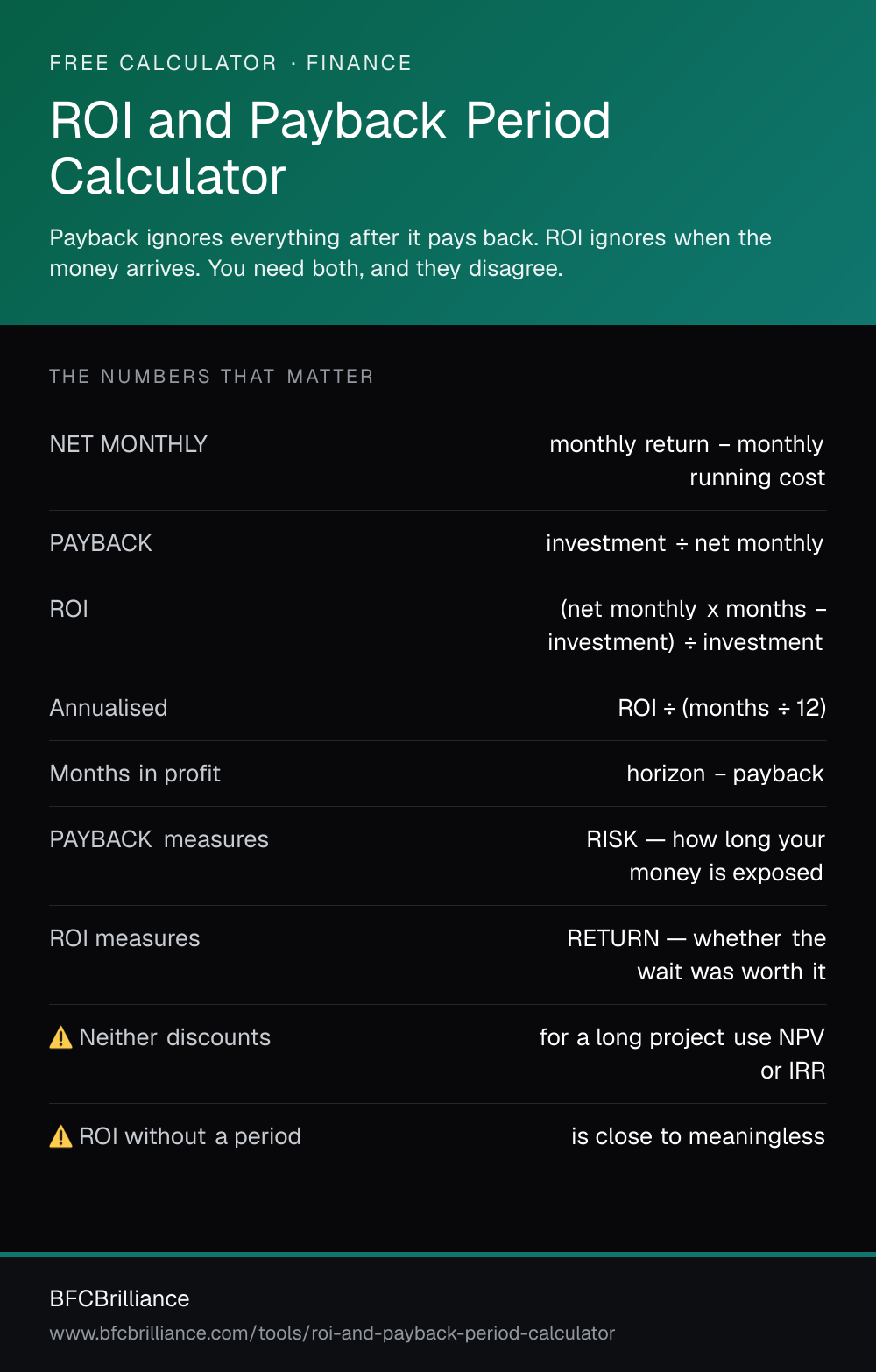Click the Annualised row label
876x1372 pixels.
(109, 708)
